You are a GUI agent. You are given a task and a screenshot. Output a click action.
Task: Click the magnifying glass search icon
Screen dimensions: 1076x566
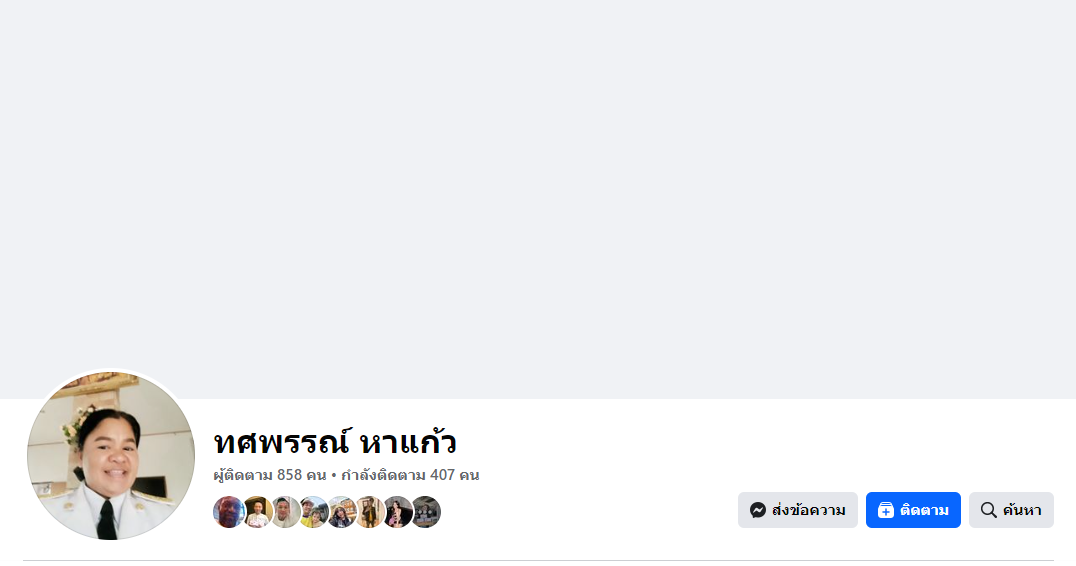[x=988, y=510]
